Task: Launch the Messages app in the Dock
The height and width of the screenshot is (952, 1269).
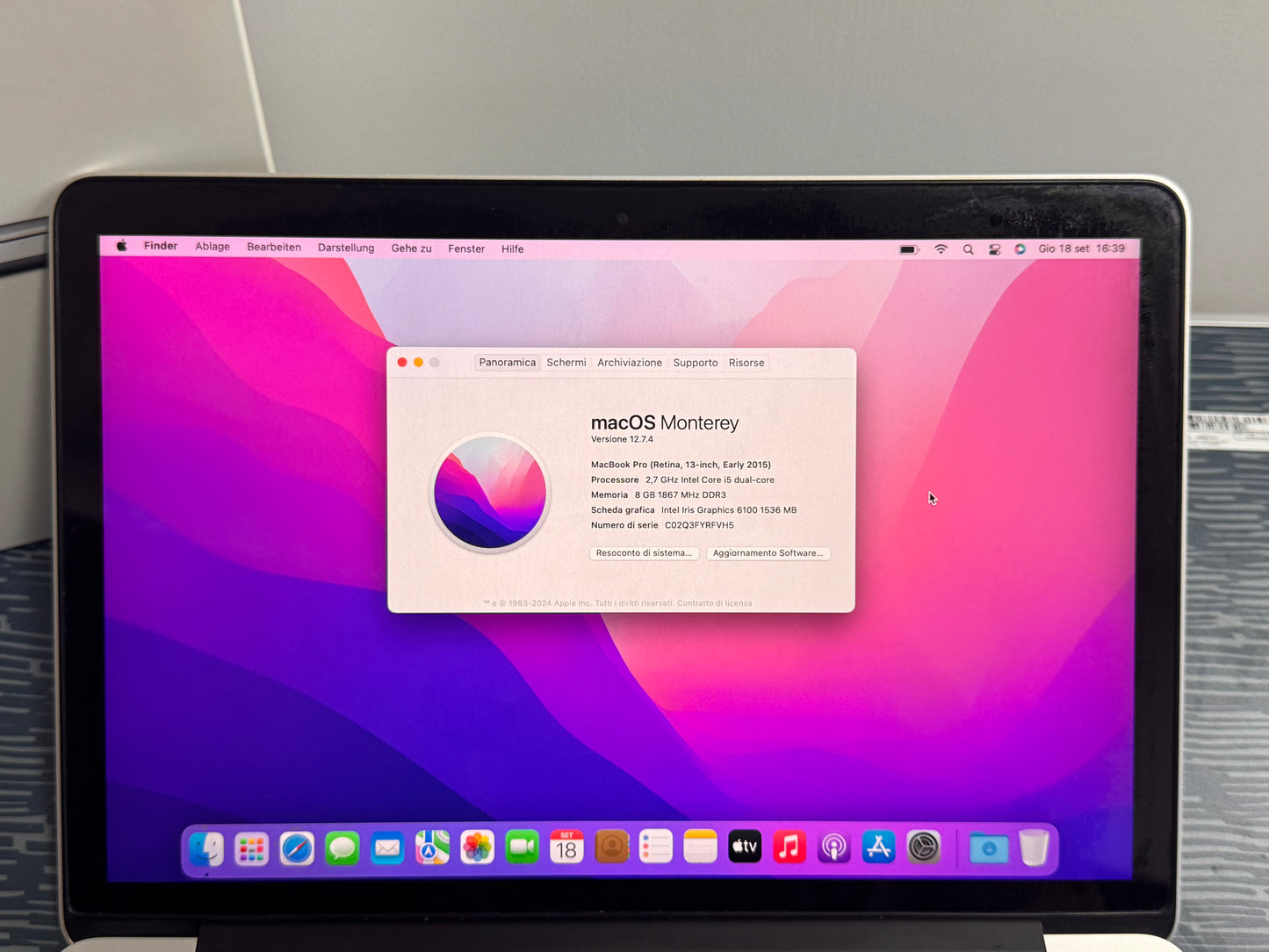Action: click(x=342, y=849)
